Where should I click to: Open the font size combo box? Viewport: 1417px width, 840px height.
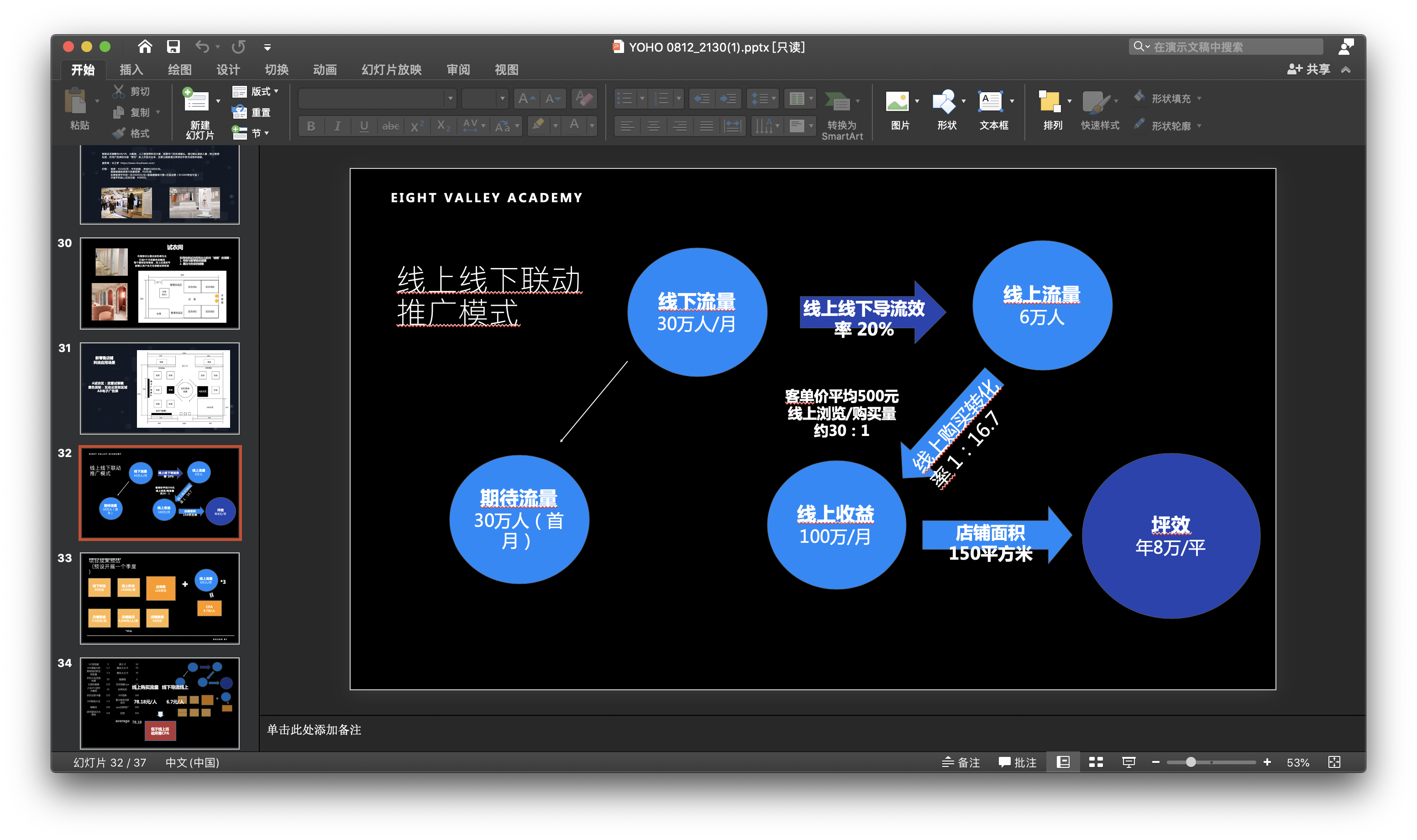point(484,99)
